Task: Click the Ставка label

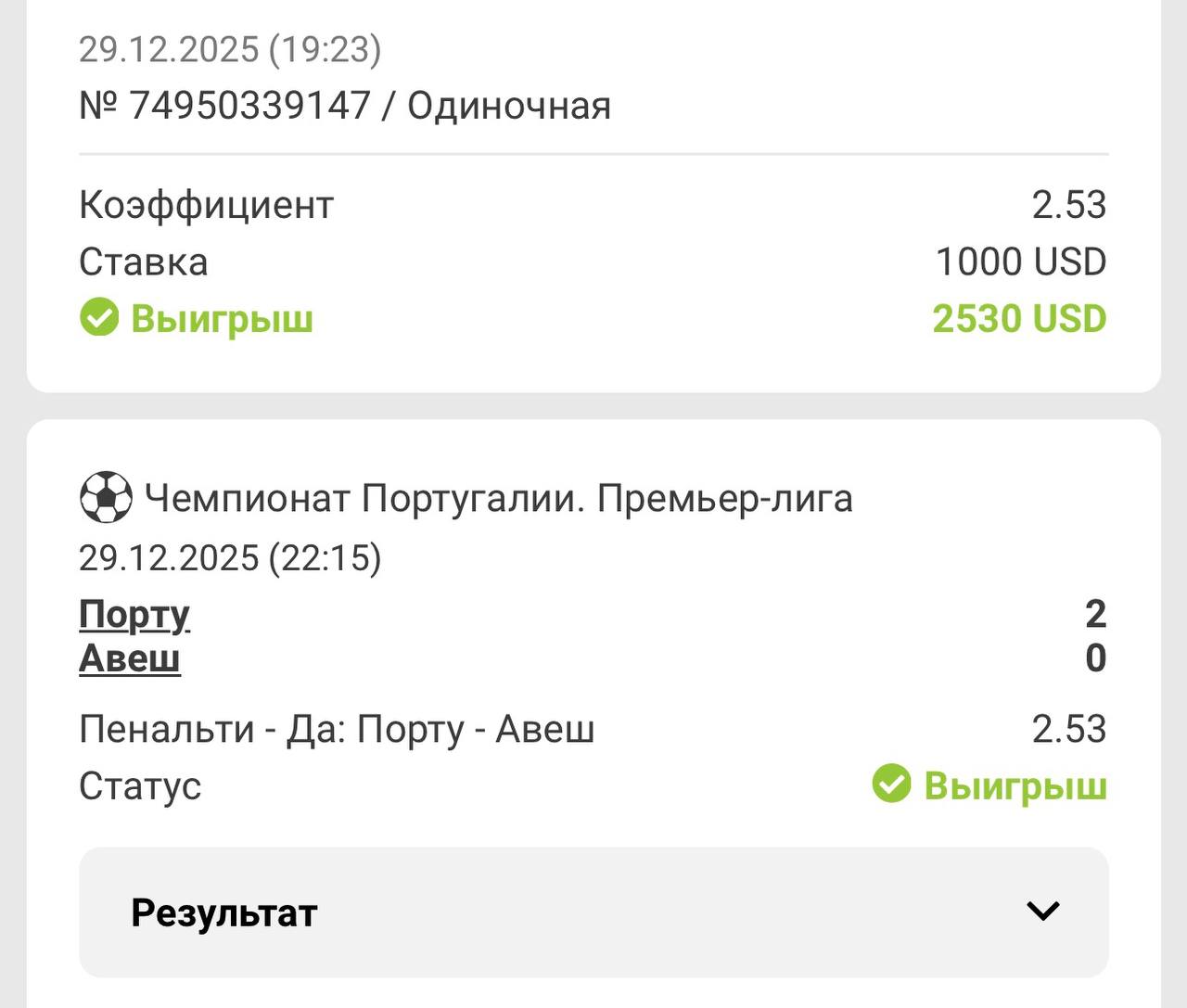Action: (x=144, y=262)
